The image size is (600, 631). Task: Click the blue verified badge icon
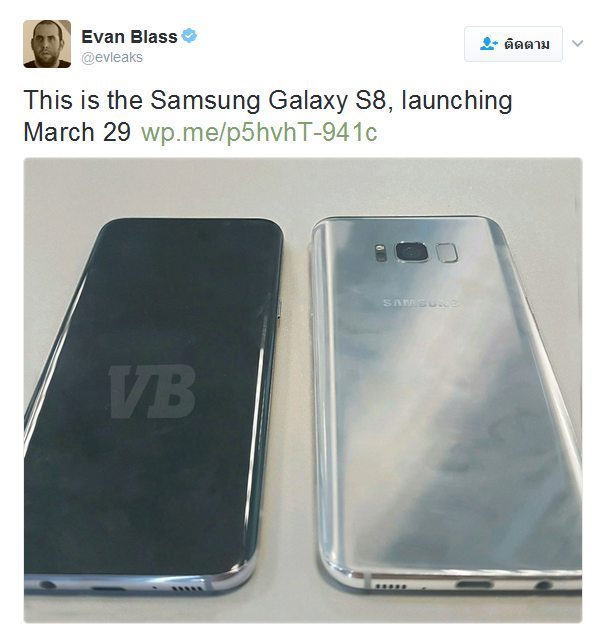(x=189, y=36)
